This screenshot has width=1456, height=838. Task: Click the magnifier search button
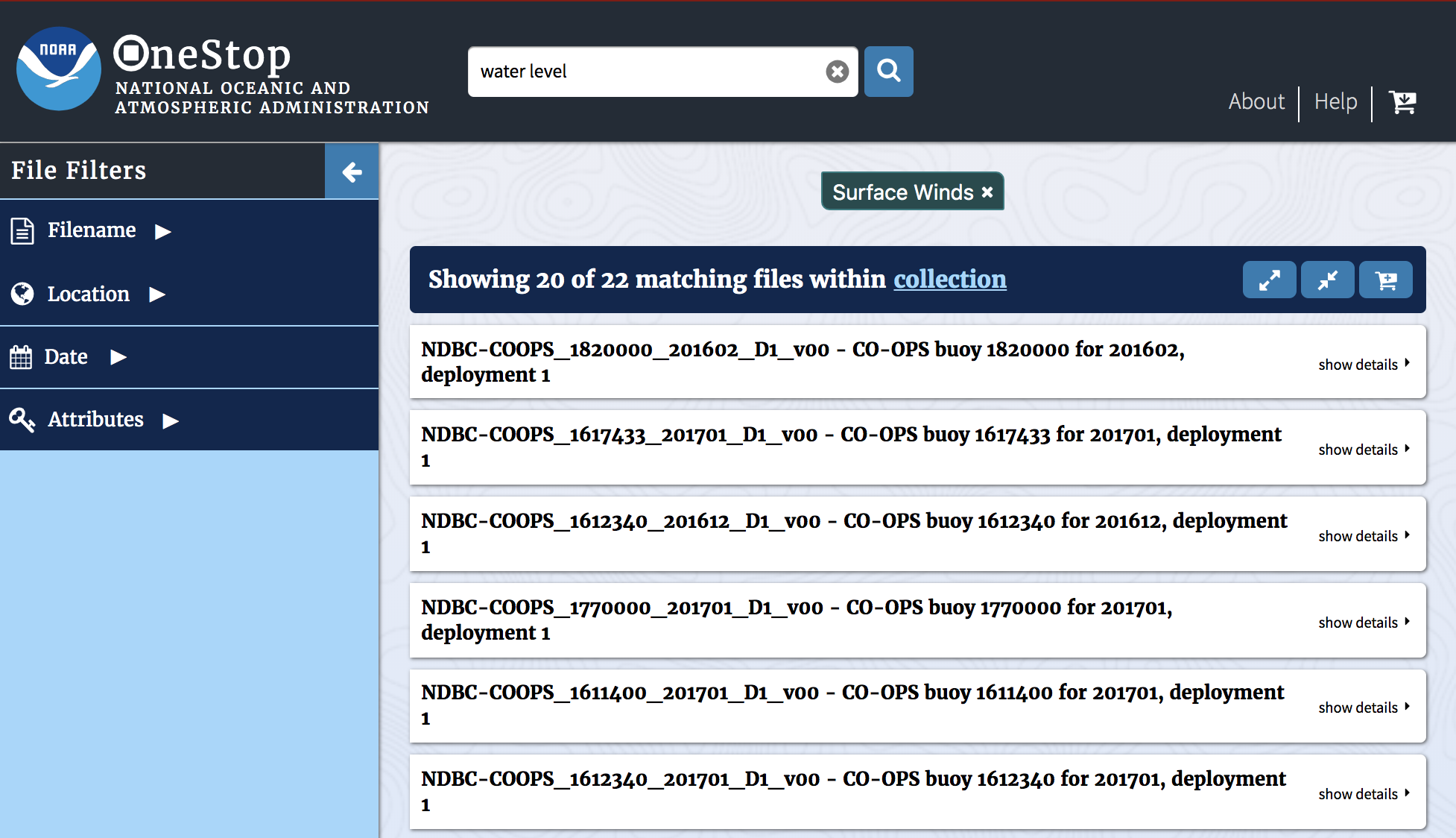[889, 72]
